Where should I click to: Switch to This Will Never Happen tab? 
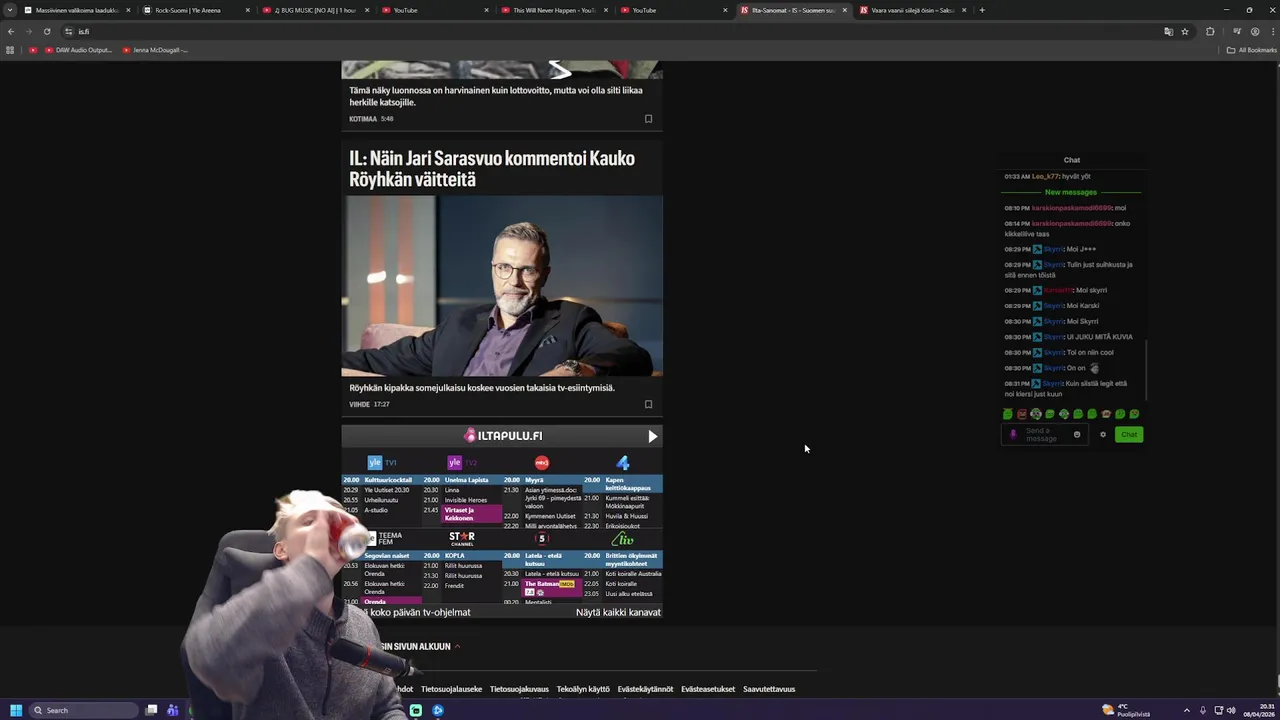coord(553,10)
